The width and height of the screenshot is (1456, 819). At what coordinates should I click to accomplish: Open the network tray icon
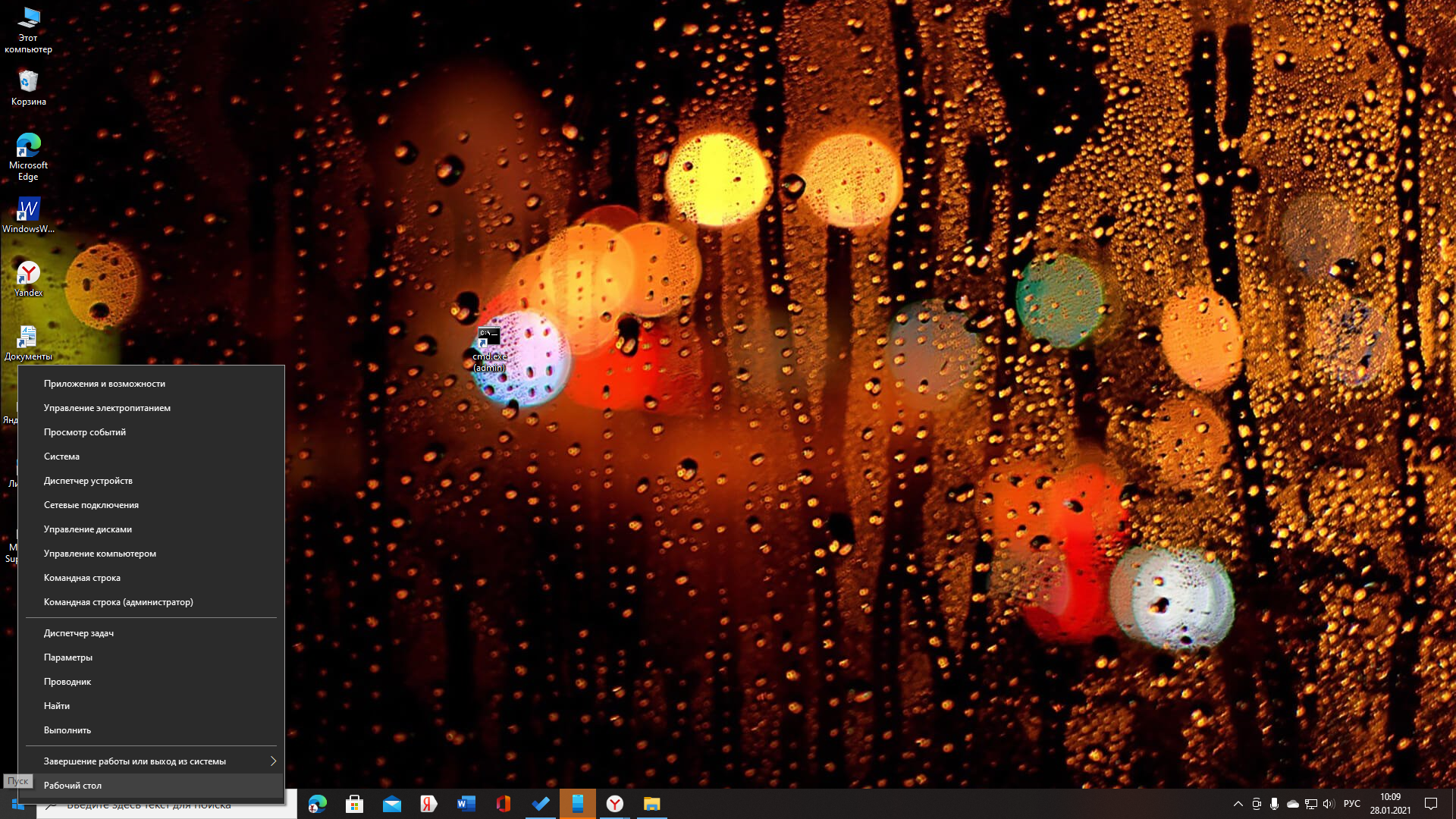[1311, 804]
